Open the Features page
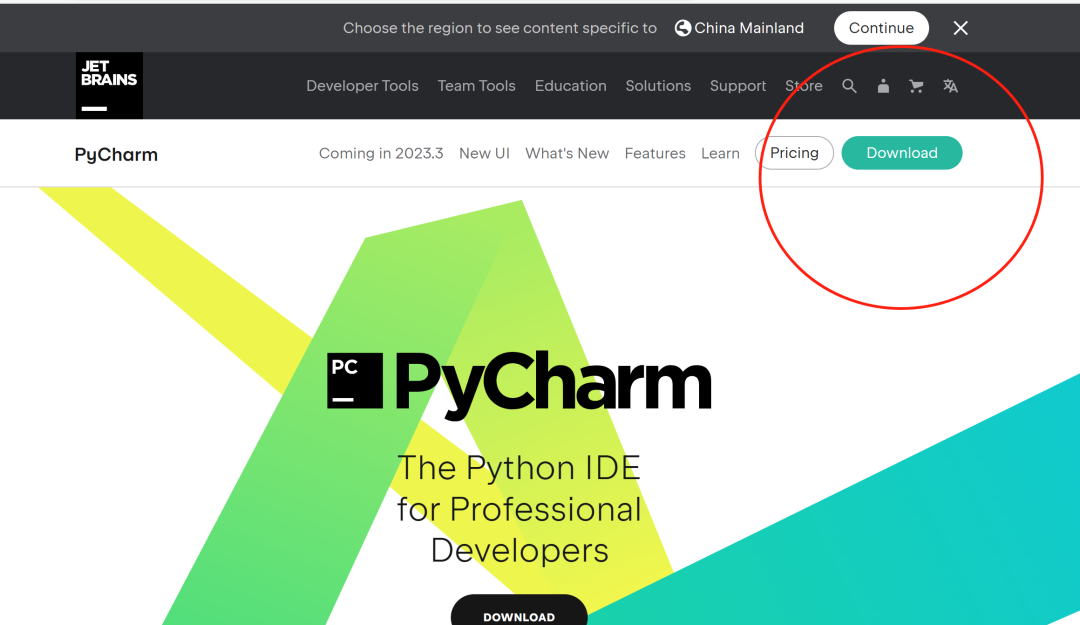 [655, 154]
